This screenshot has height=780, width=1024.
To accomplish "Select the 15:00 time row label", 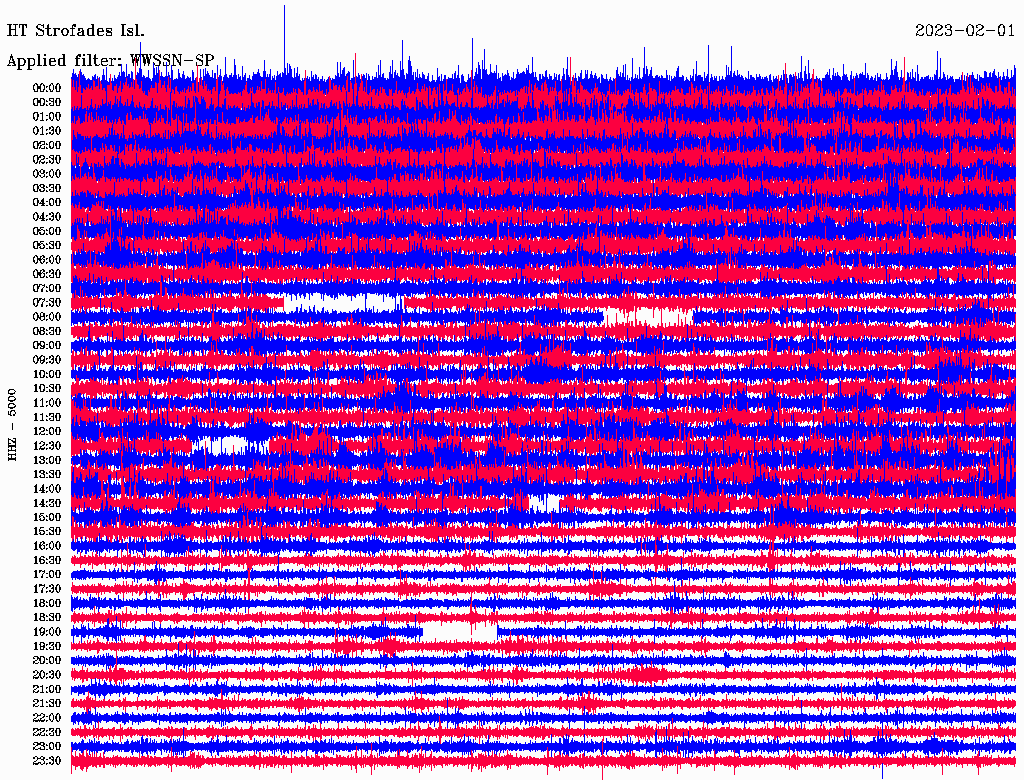I will pos(47,517).
